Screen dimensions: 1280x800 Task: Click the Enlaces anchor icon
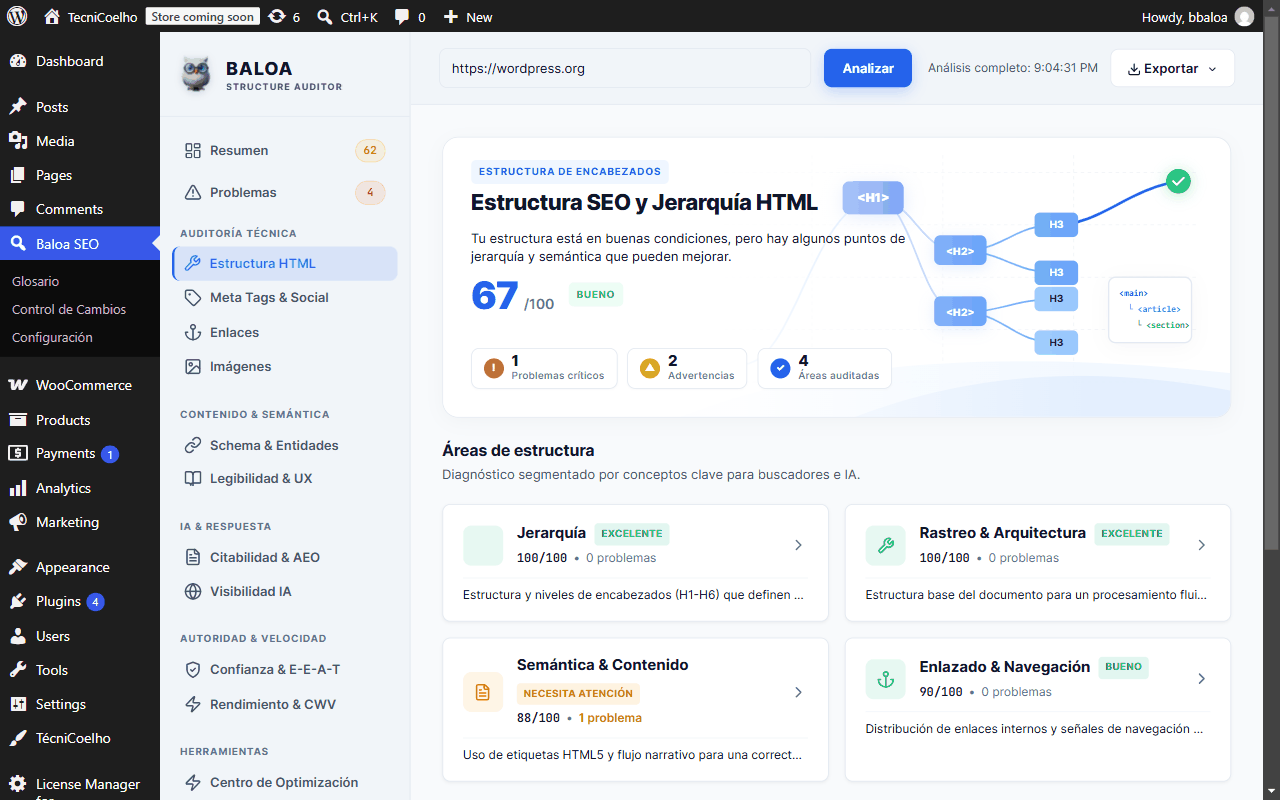[193, 332]
